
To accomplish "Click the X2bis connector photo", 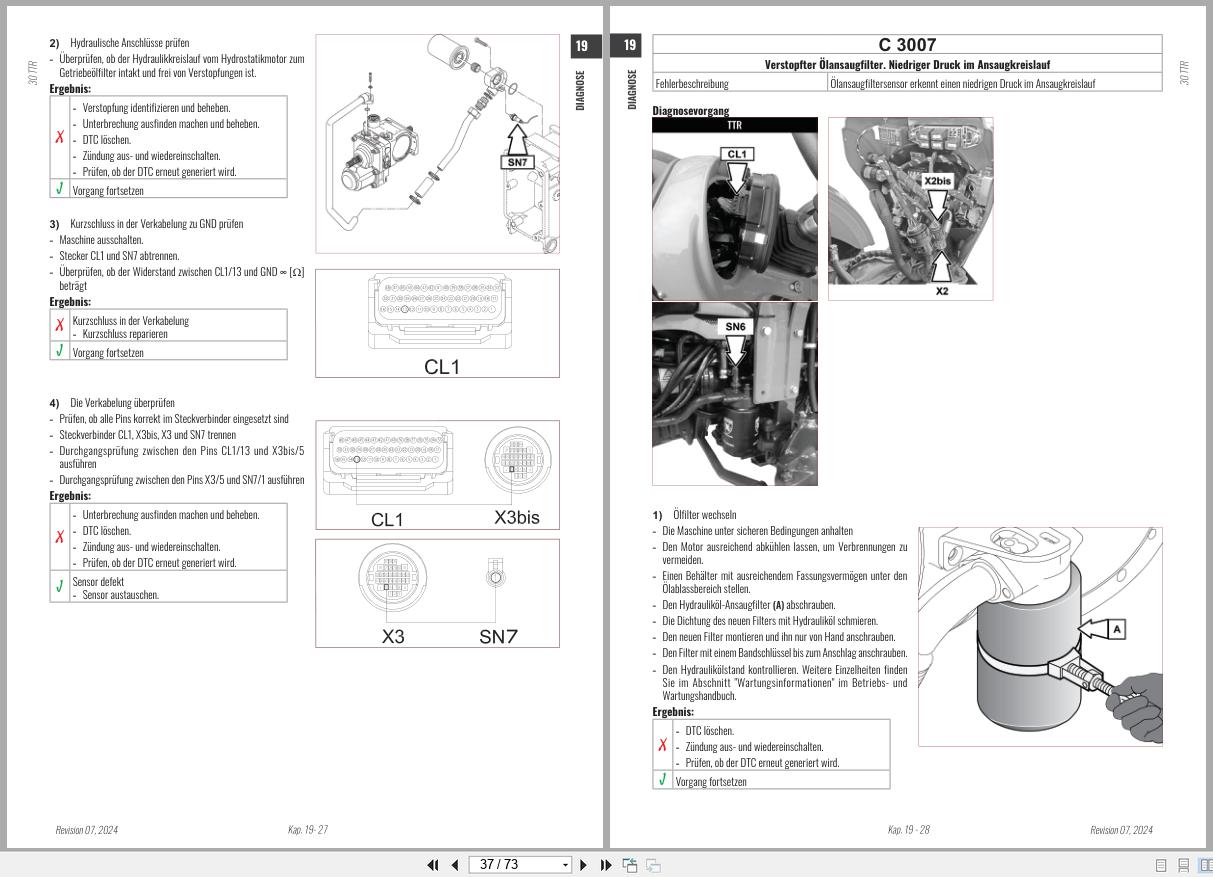I will (x=910, y=208).
